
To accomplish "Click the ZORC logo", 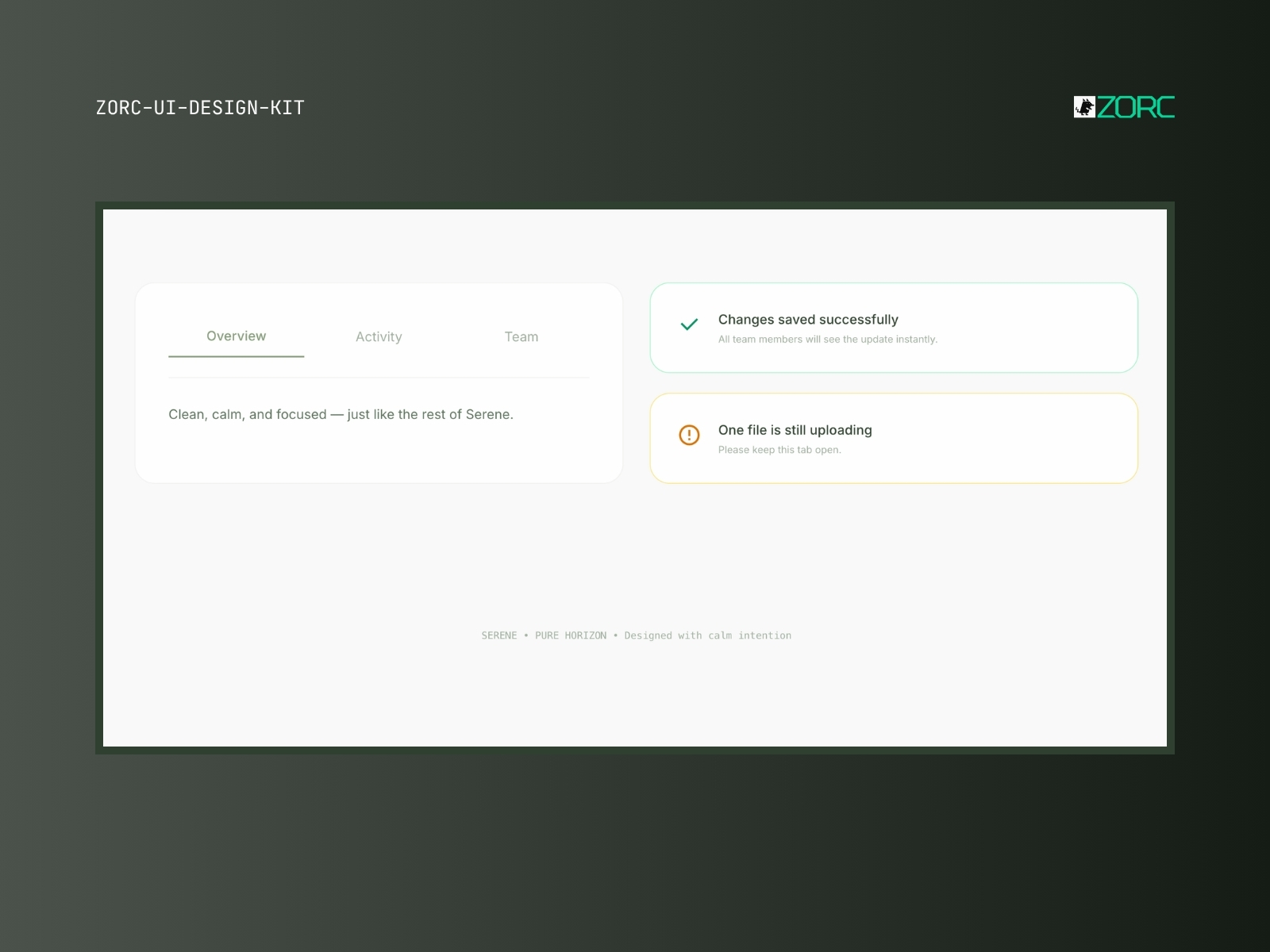I will [x=1124, y=107].
